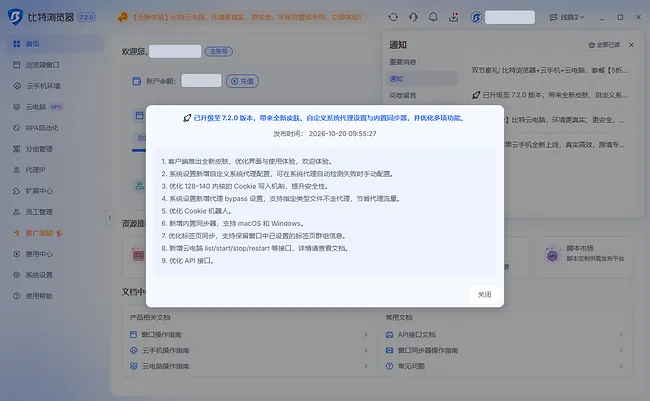Open 费用中心 in the sidebar
650x401 pixels.
tap(55, 254)
